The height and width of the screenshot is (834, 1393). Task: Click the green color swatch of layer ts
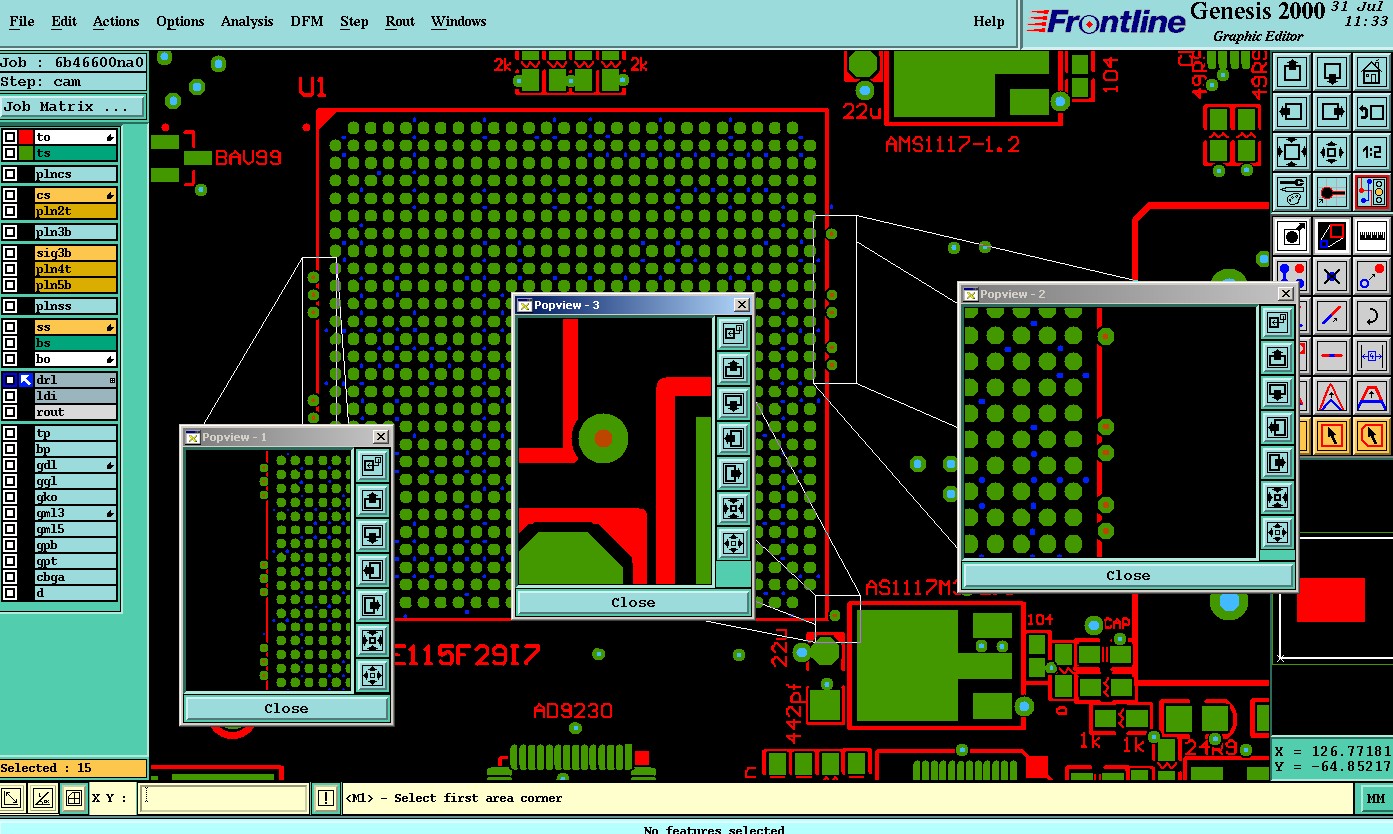tap(26, 153)
